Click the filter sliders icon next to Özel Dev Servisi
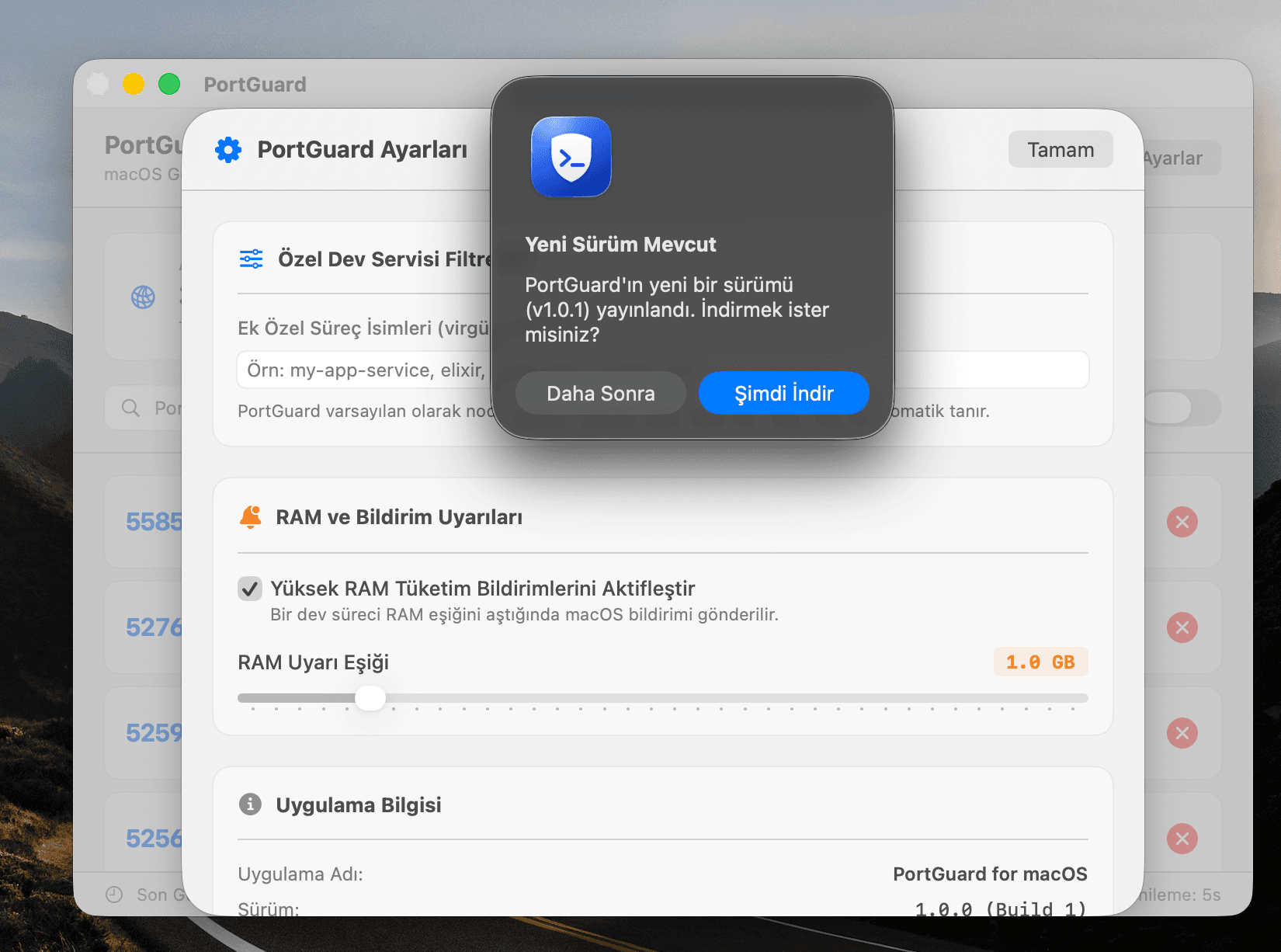 (x=251, y=259)
